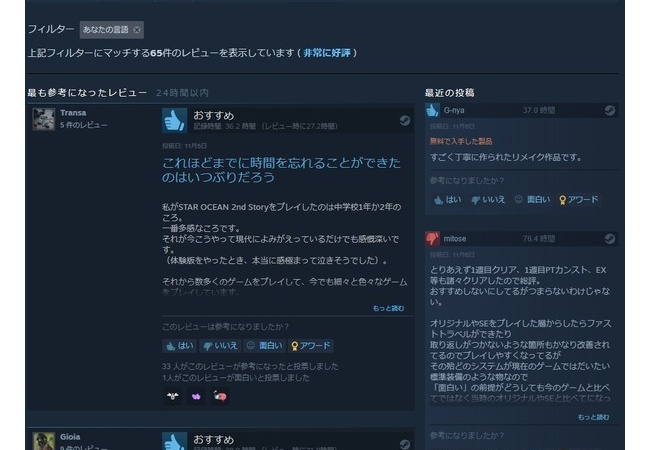Vote はい on G-nya's review
The width and height of the screenshot is (650, 450).
coord(447,200)
